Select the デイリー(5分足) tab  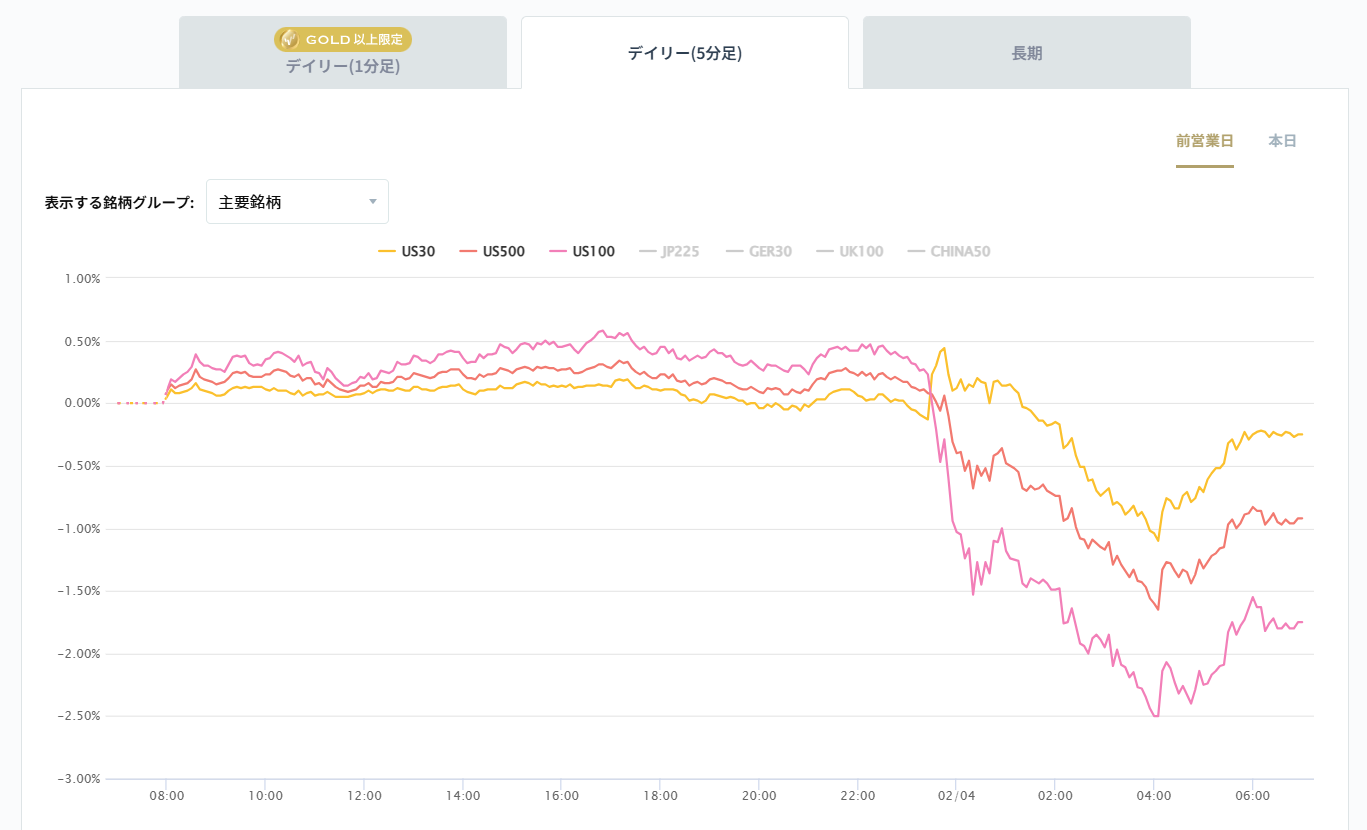pyautogui.click(x=685, y=54)
